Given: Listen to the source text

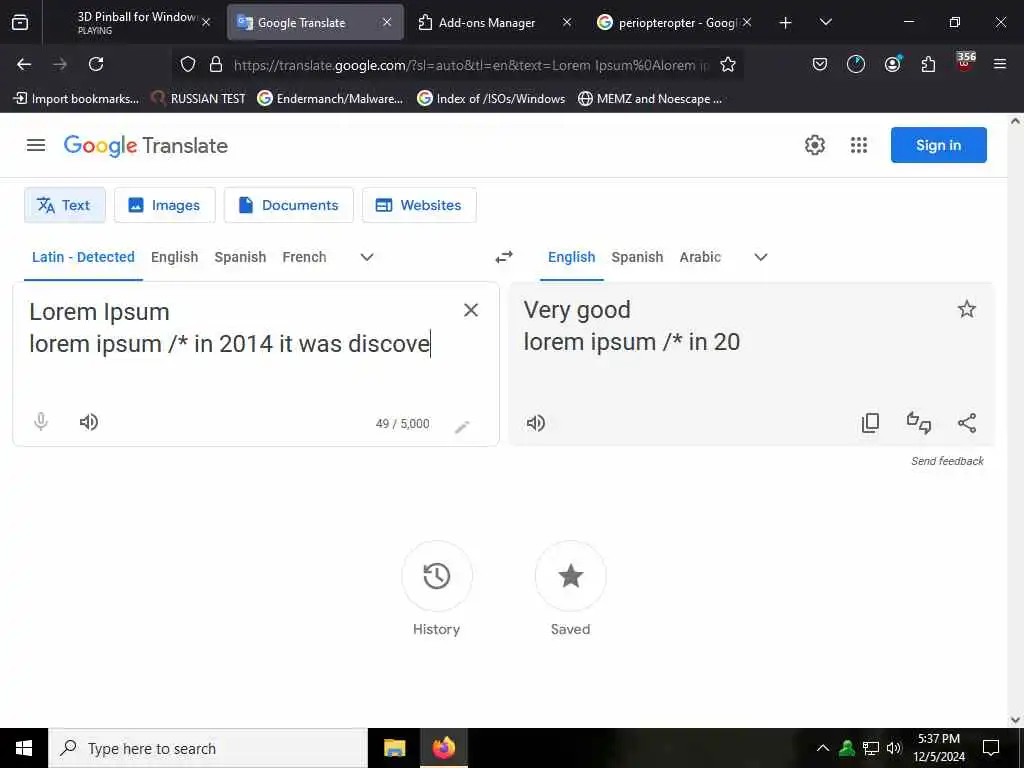Looking at the screenshot, I should 89,422.
